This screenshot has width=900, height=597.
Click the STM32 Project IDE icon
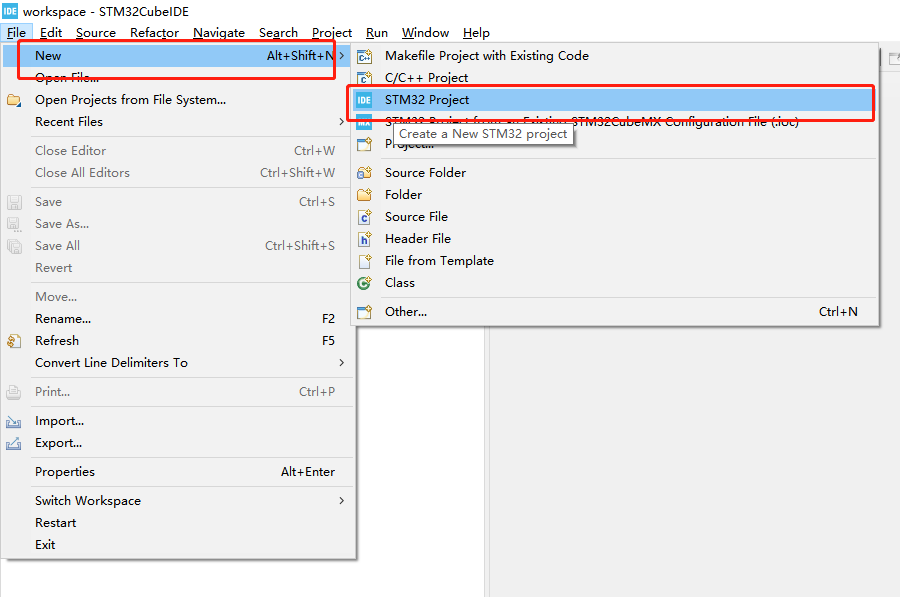click(x=364, y=100)
